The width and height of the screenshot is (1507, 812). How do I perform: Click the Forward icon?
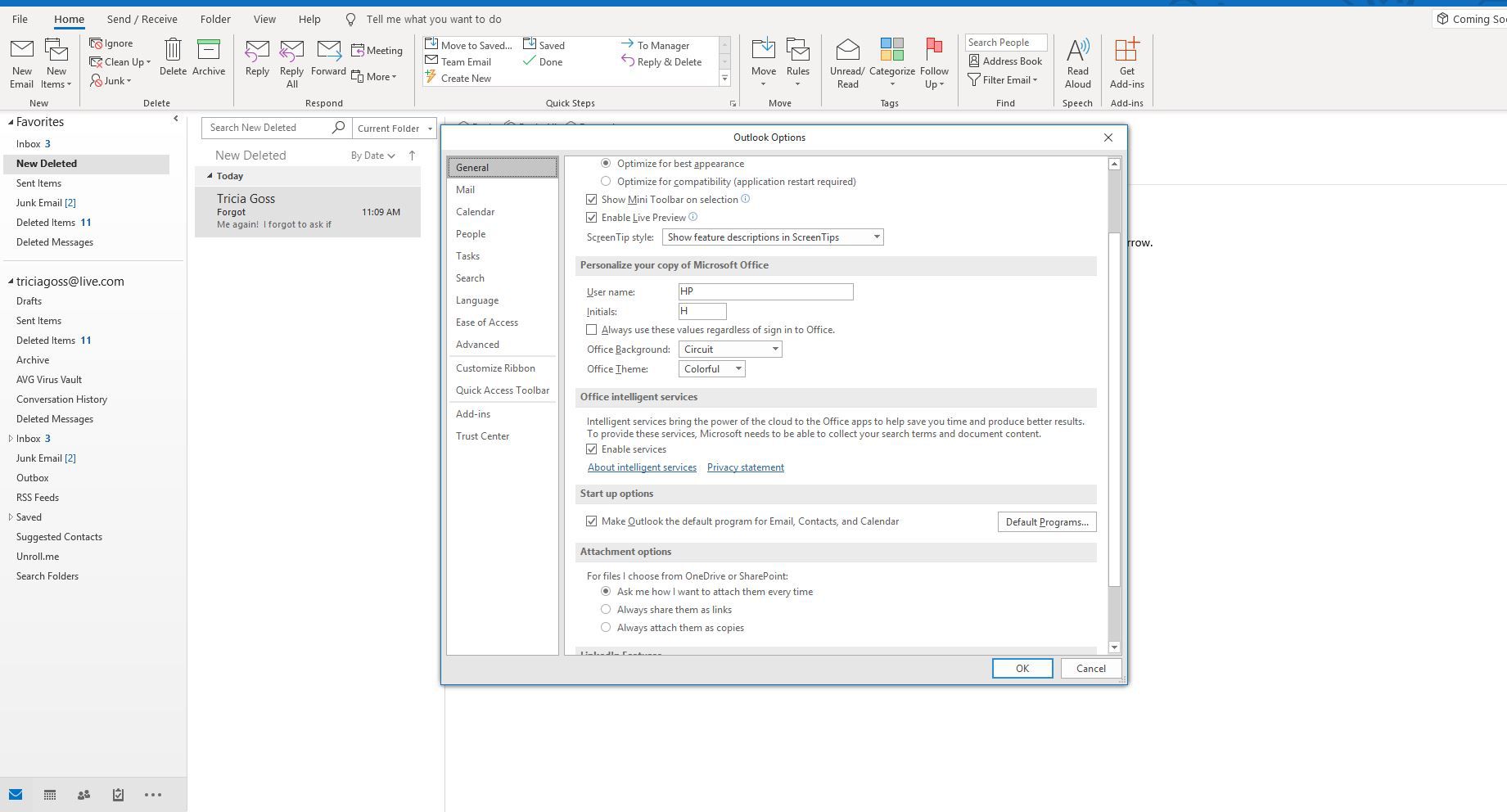click(329, 51)
